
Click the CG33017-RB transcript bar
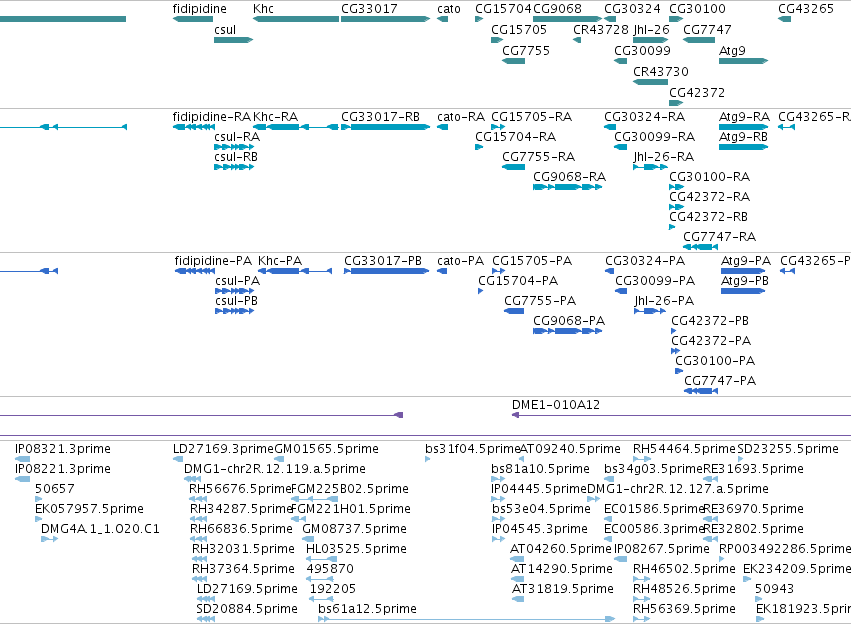[385, 127]
